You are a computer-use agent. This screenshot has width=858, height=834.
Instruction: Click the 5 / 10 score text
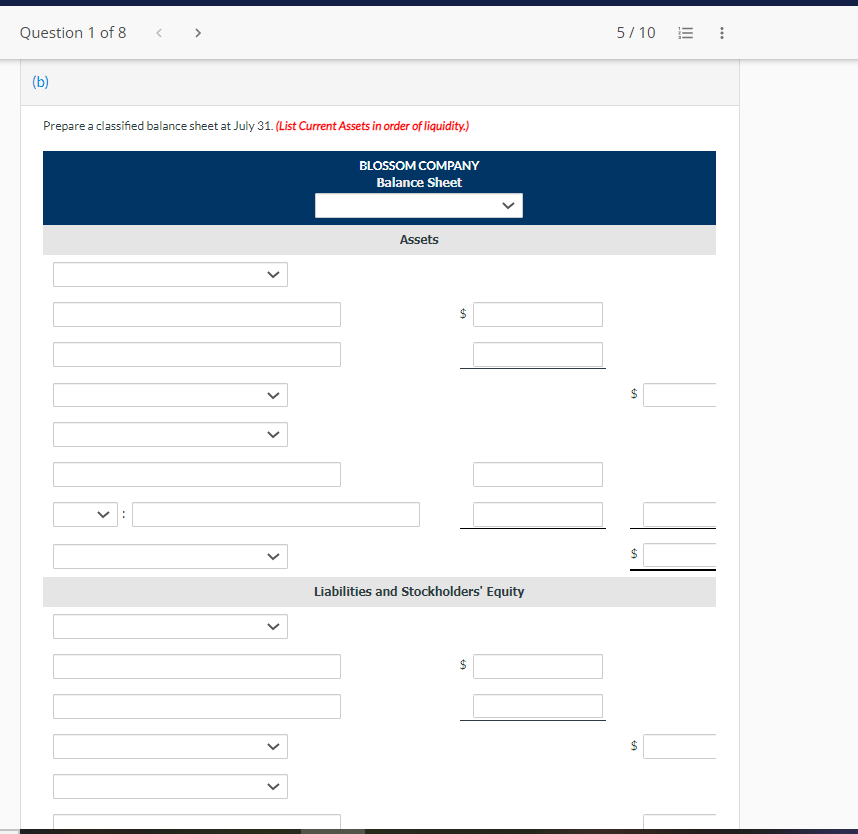(x=636, y=33)
